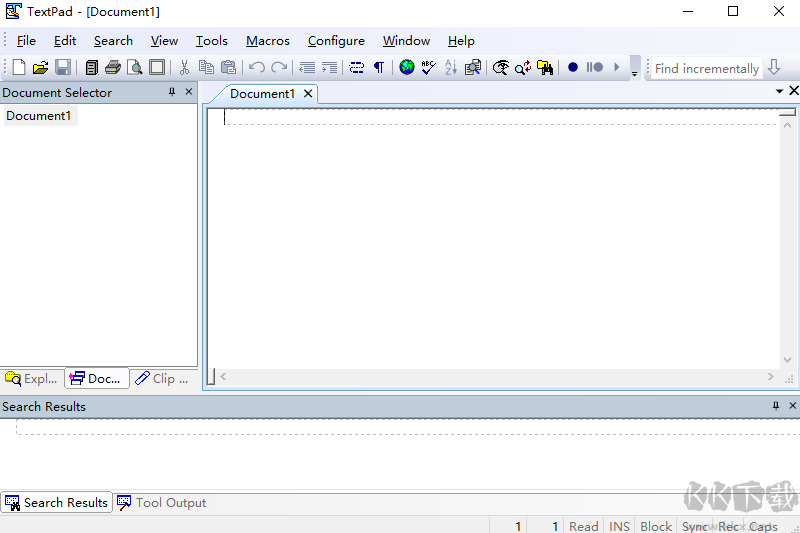800x533 pixels.
Task: Pin the Search Results panel
Action: click(776, 405)
